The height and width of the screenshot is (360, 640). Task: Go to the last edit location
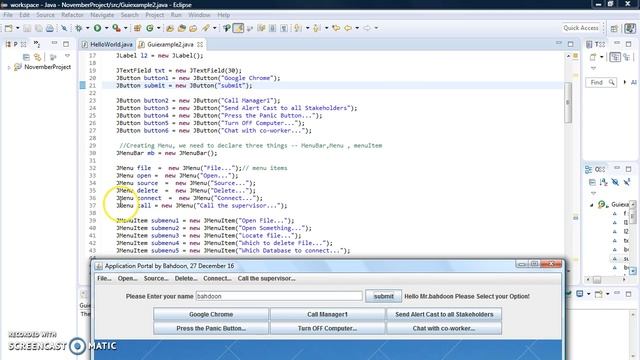336,28
